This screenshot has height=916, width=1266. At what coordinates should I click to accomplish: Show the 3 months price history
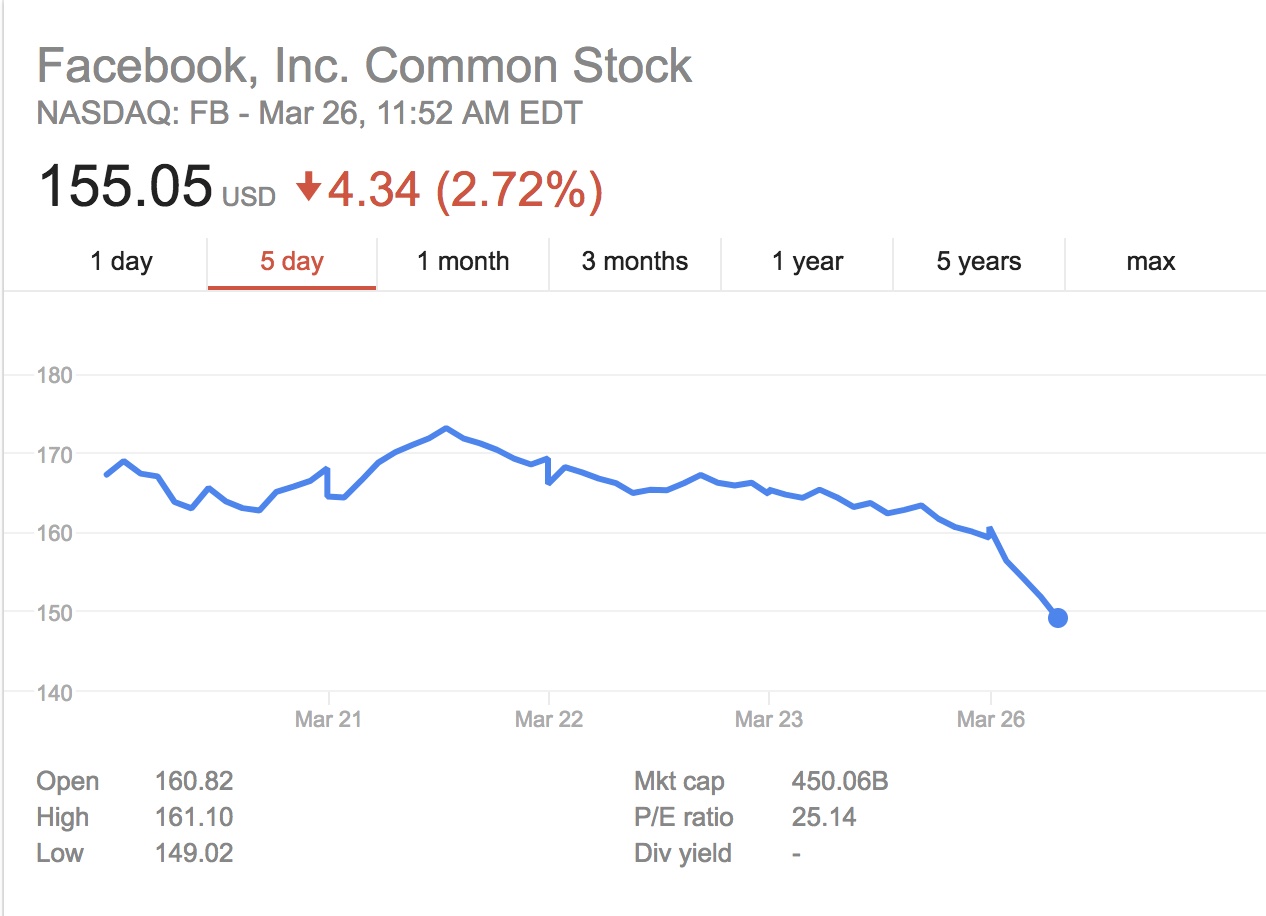coord(635,262)
